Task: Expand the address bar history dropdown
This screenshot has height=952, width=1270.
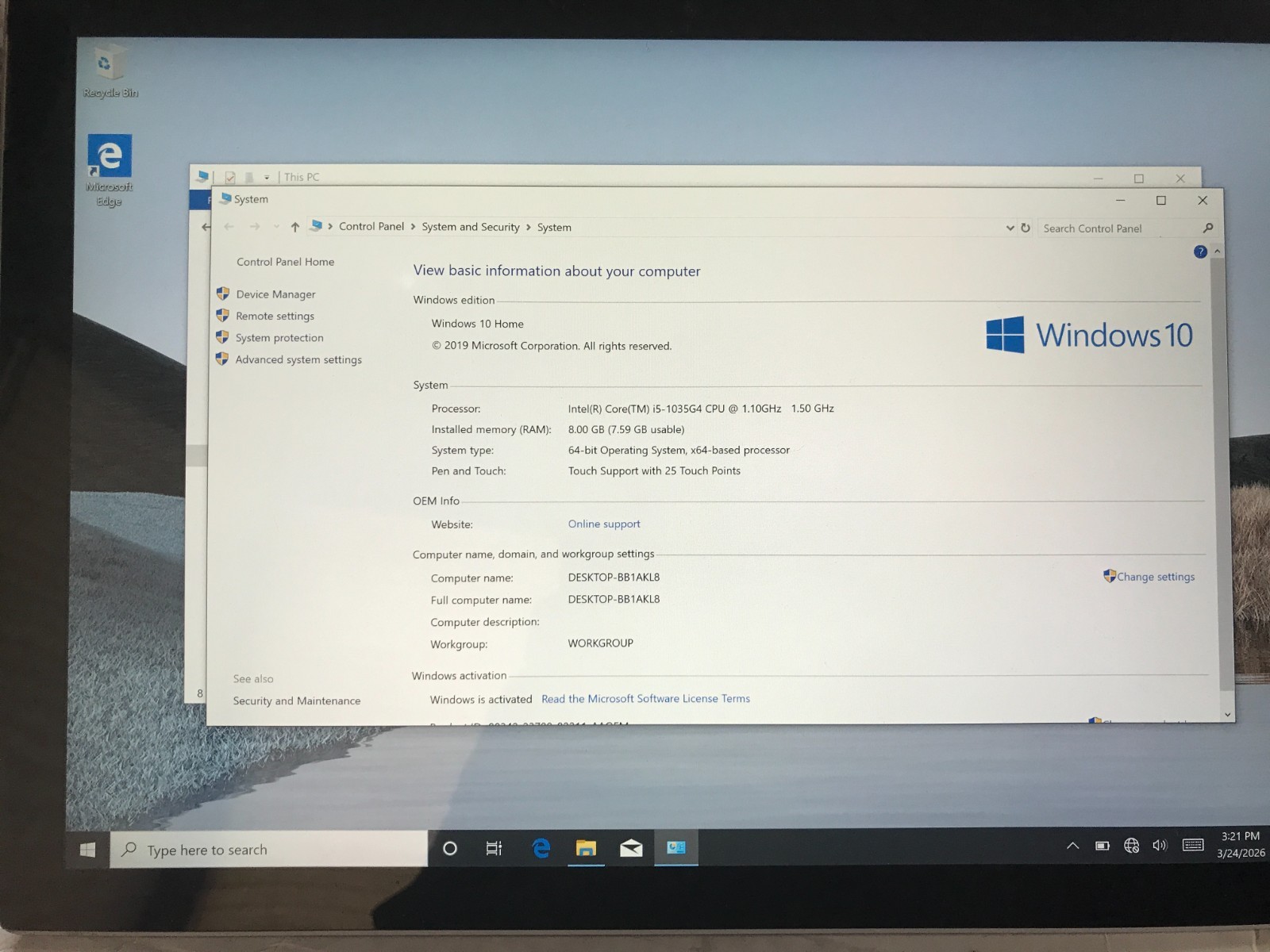Action: pos(1010,228)
